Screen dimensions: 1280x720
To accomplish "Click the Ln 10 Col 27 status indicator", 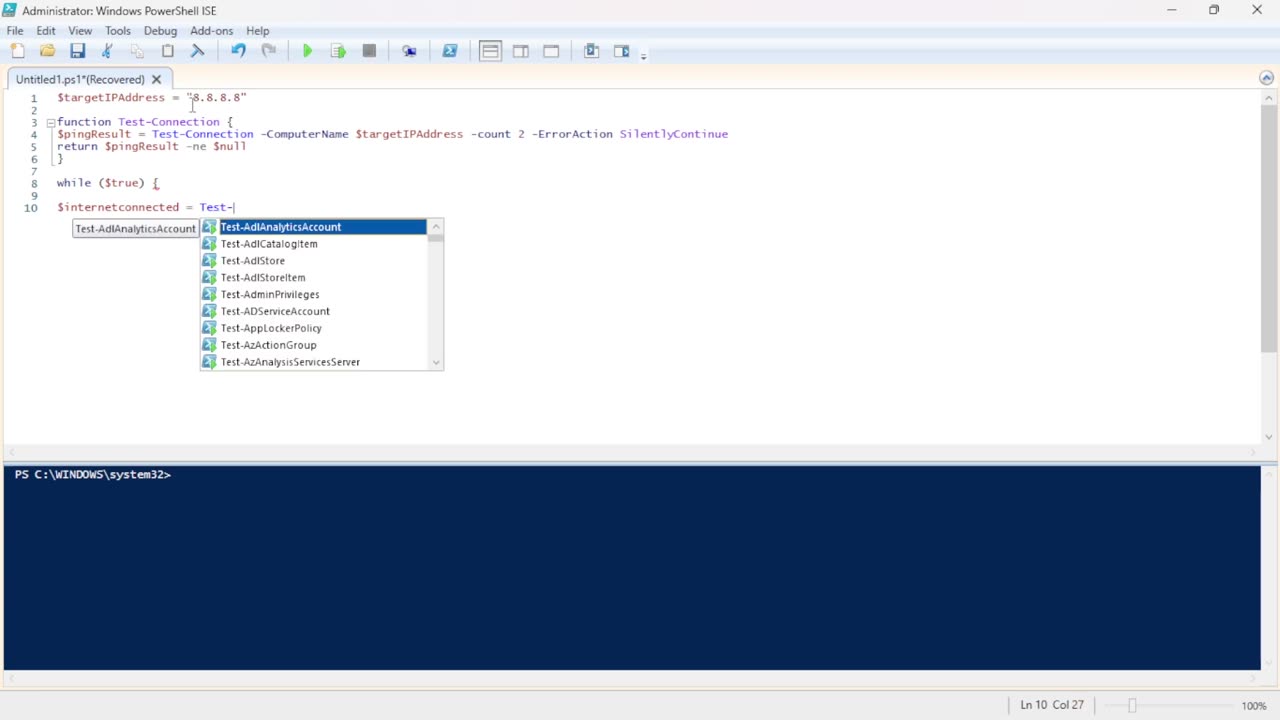I will [1052, 705].
